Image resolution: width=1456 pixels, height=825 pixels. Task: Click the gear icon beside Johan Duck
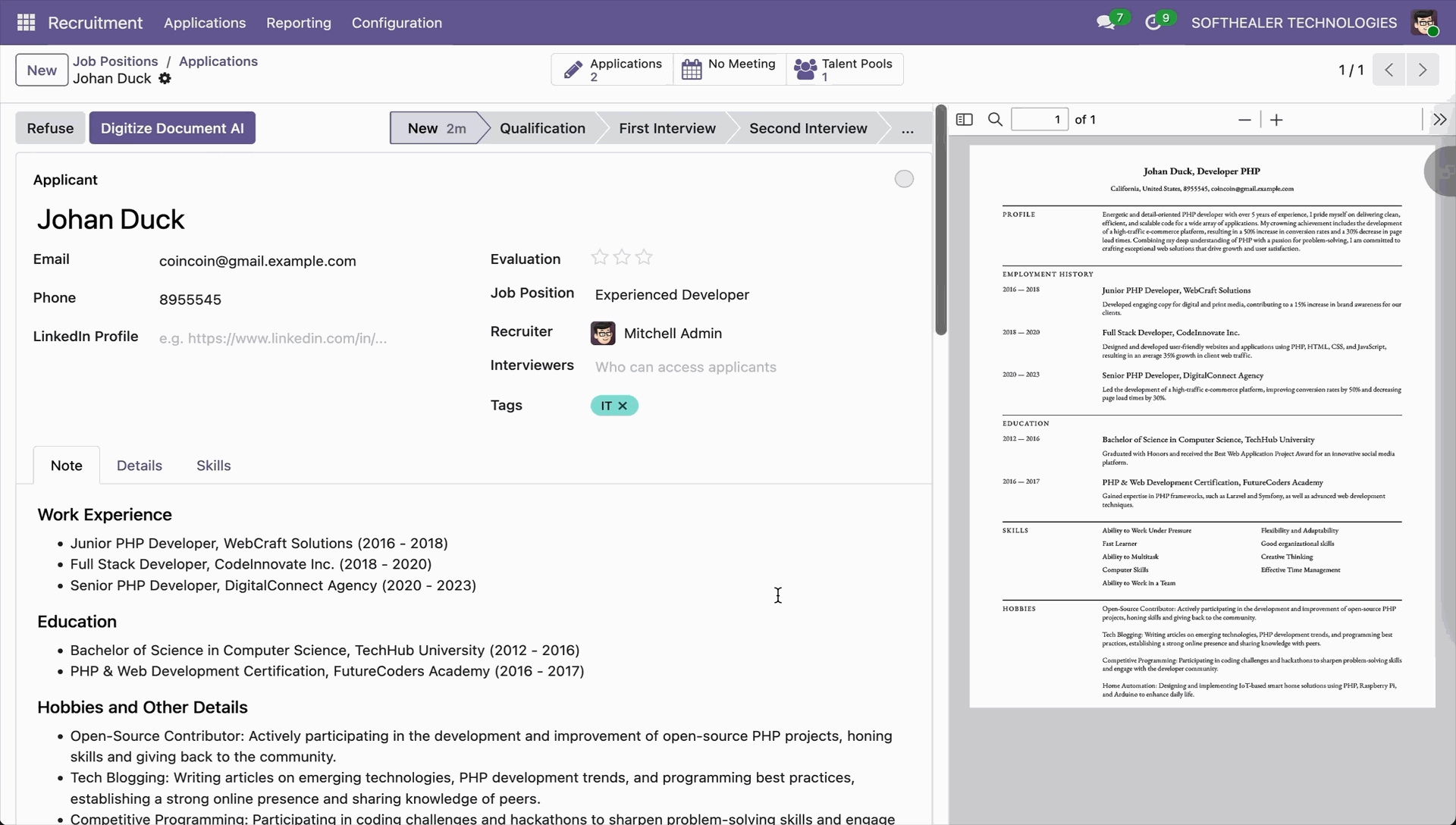165,79
